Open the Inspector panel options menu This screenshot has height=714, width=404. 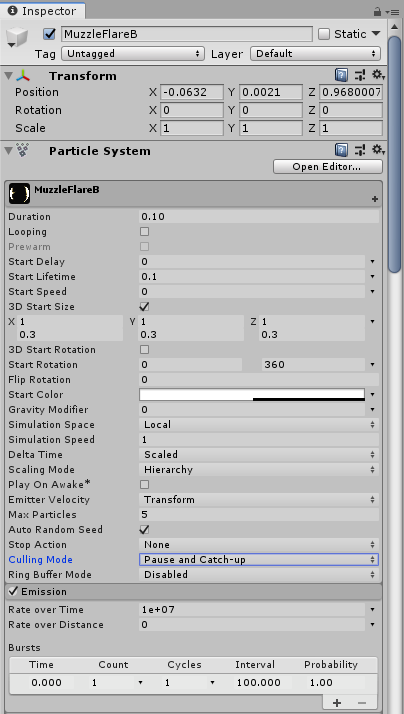392,11
